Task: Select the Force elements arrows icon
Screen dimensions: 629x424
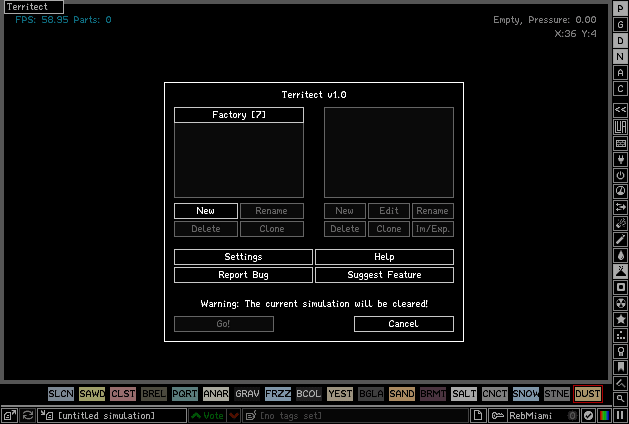Action: [x=620, y=207]
